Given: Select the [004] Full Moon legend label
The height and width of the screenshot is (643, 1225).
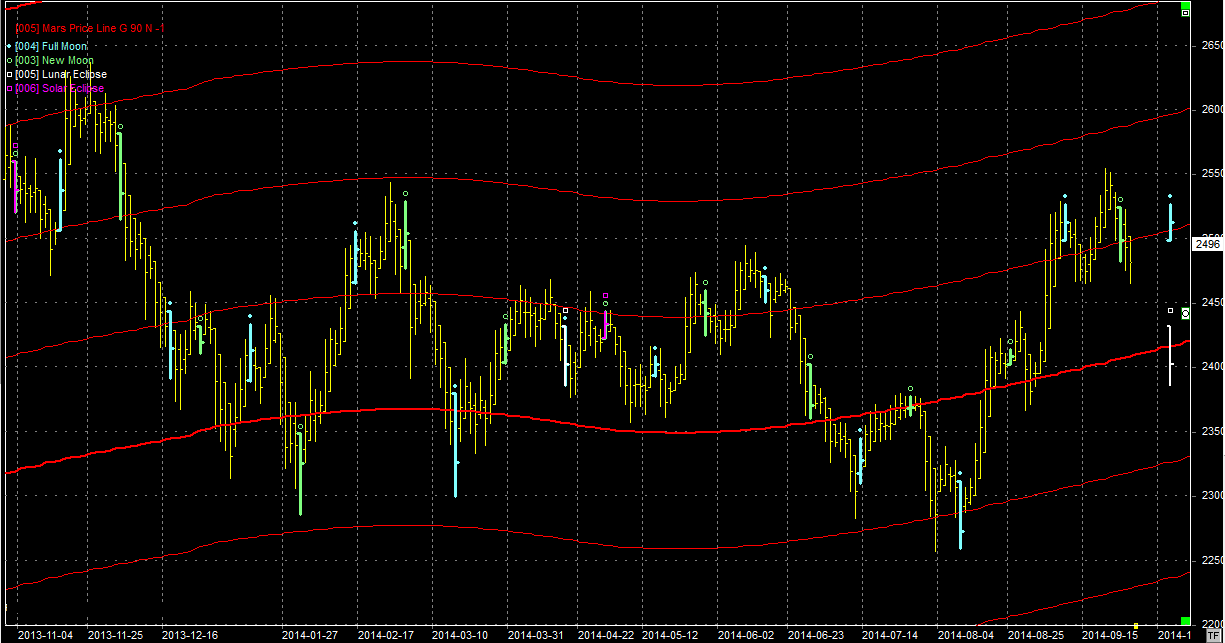Looking at the screenshot, I should click(51, 47).
